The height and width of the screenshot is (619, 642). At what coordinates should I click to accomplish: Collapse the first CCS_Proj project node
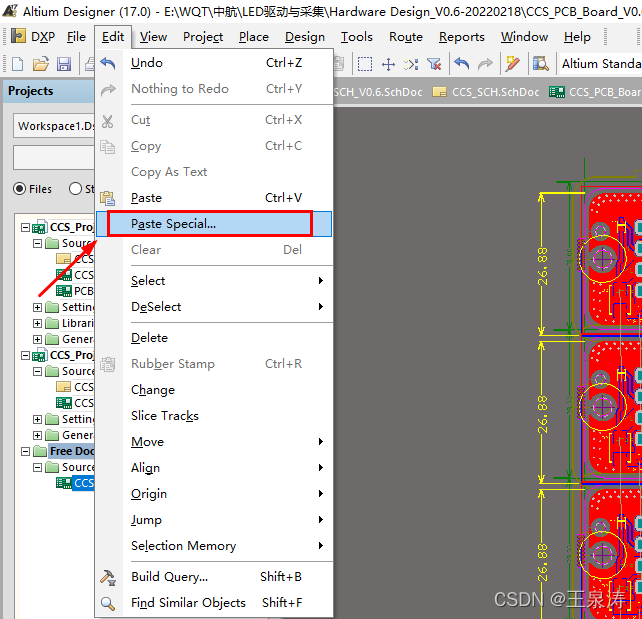coord(25,227)
